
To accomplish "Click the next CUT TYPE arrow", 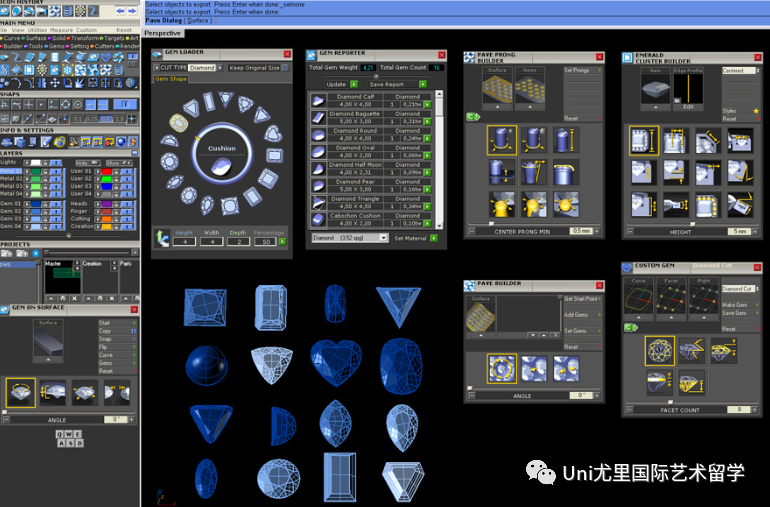I will 220,68.
